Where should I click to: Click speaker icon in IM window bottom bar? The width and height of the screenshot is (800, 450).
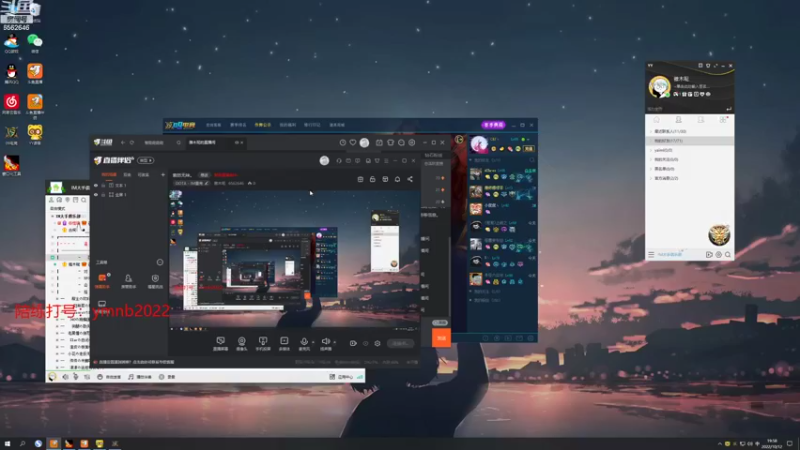click(x=65, y=377)
